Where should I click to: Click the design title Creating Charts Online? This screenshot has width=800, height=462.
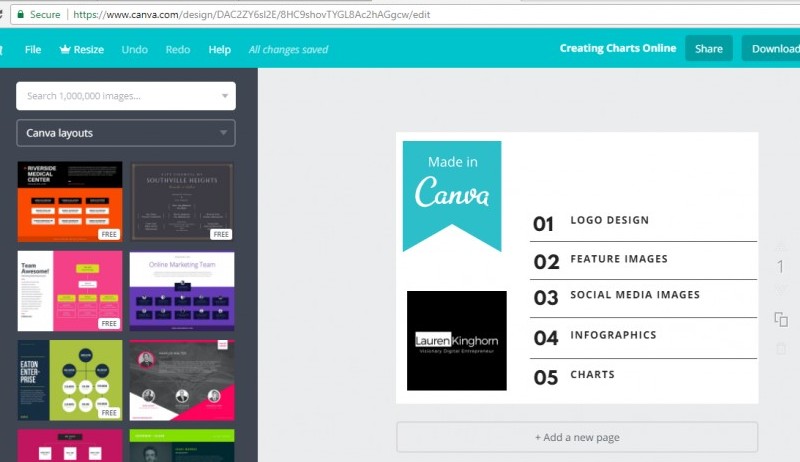[618, 48]
